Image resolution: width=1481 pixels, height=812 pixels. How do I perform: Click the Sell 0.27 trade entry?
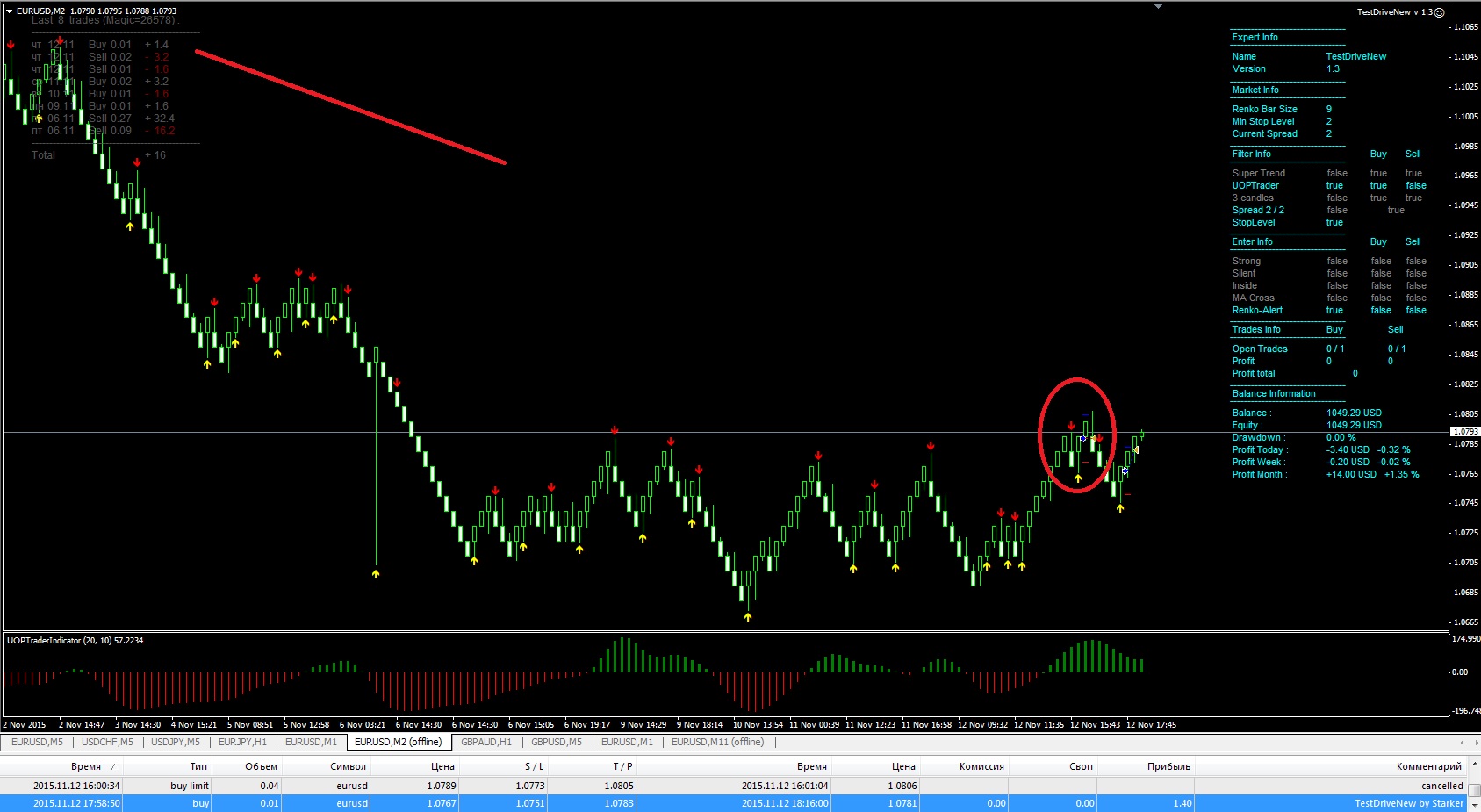[110, 119]
